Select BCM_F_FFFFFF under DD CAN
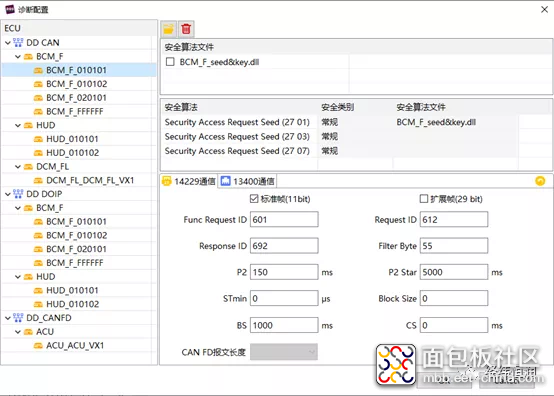The width and height of the screenshot is (554, 396). pyautogui.click(x=75, y=111)
